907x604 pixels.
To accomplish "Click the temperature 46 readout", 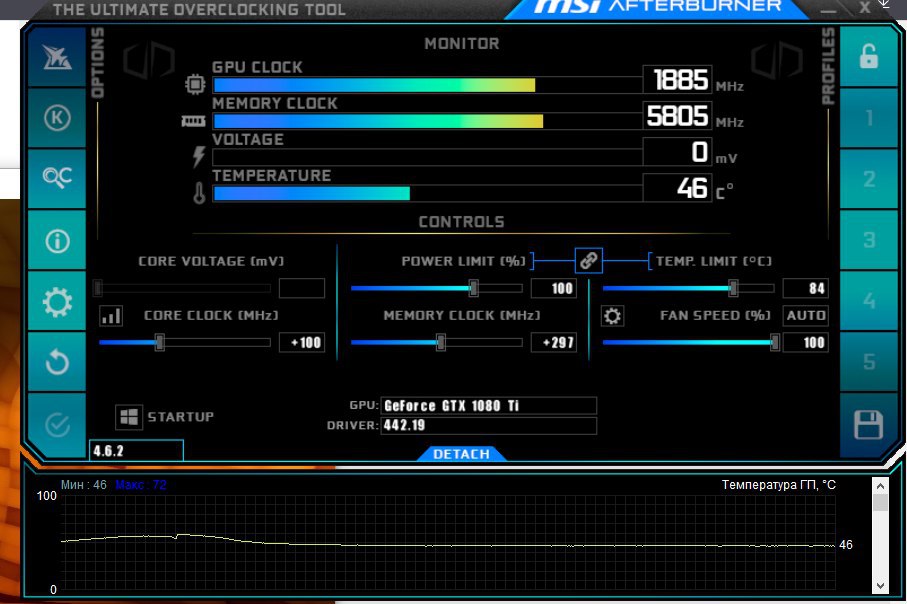I will (x=677, y=188).
